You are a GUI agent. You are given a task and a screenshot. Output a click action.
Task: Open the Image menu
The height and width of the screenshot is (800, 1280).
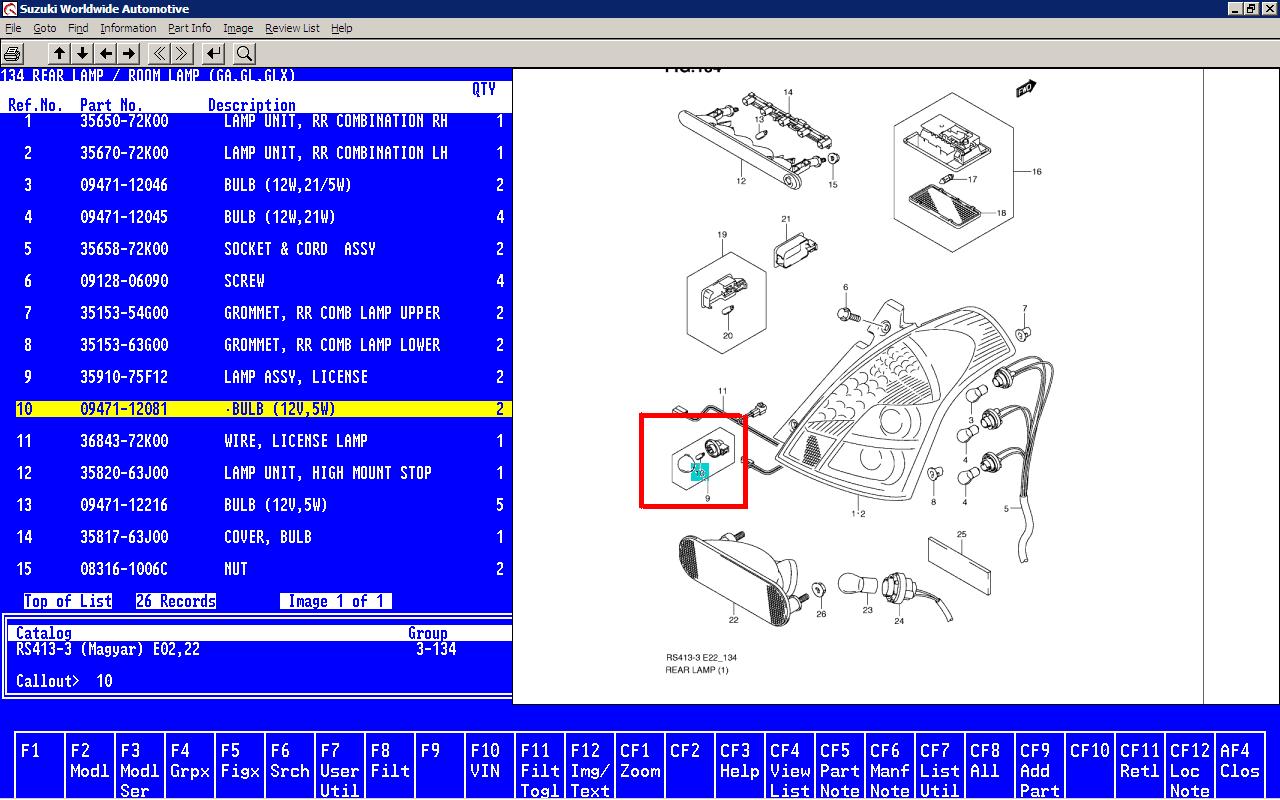point(238,28)
